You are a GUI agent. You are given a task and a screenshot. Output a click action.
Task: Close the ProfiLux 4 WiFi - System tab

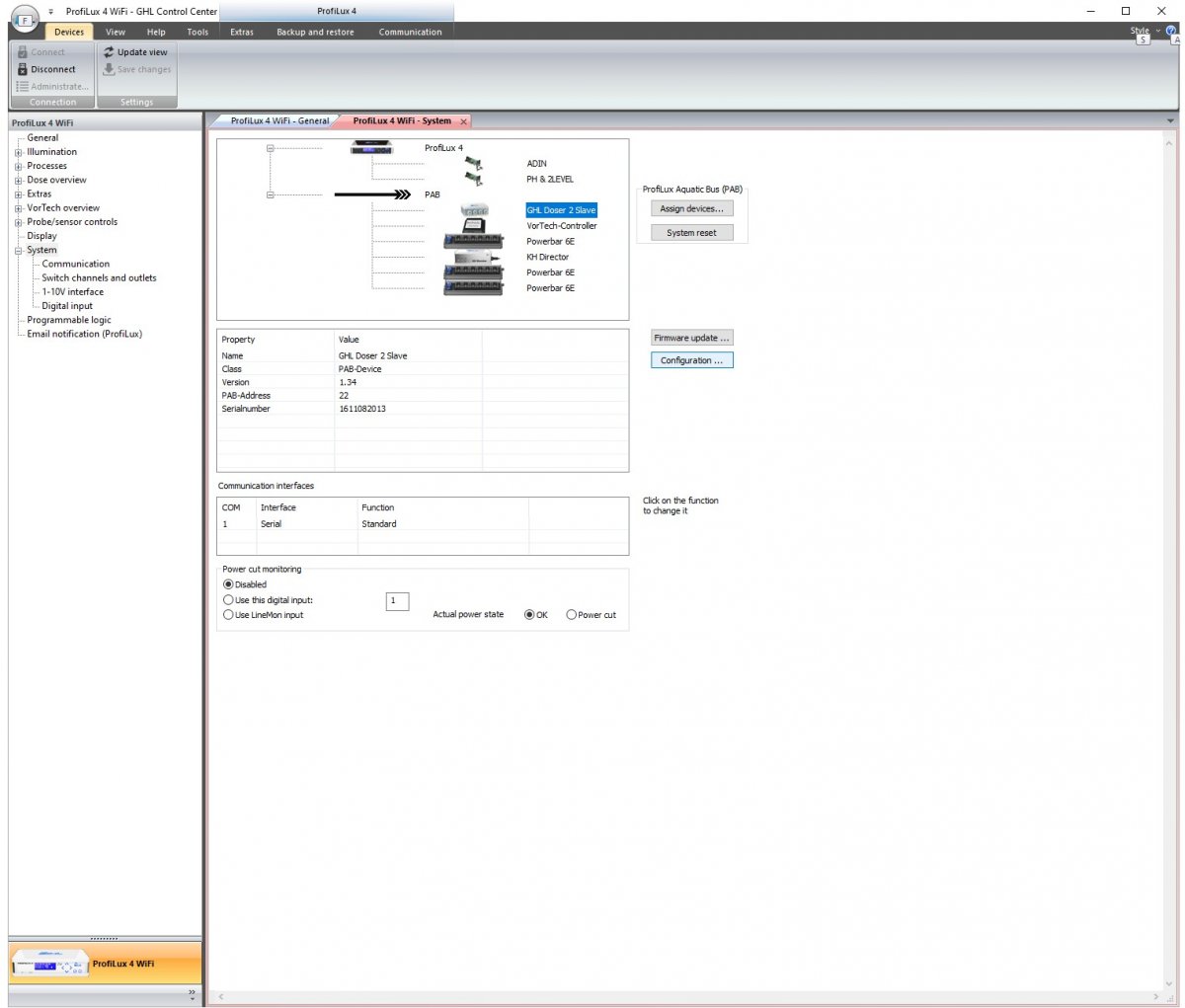pyautogui.click(x=462, y=121)
